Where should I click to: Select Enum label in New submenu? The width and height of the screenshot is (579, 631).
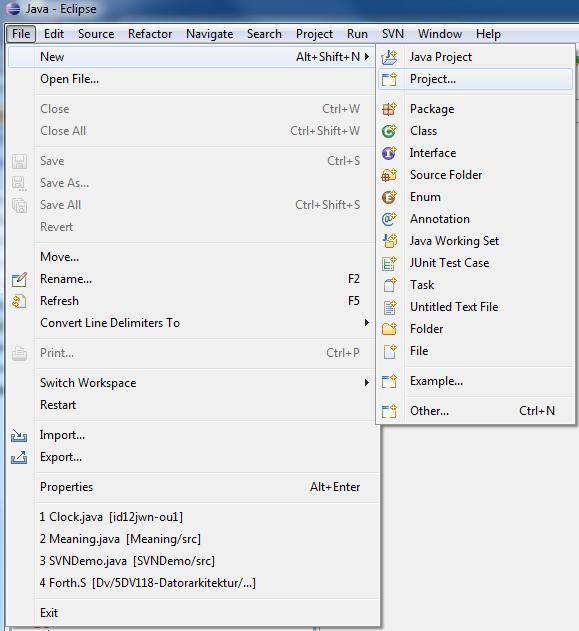[x=425, y=197]
